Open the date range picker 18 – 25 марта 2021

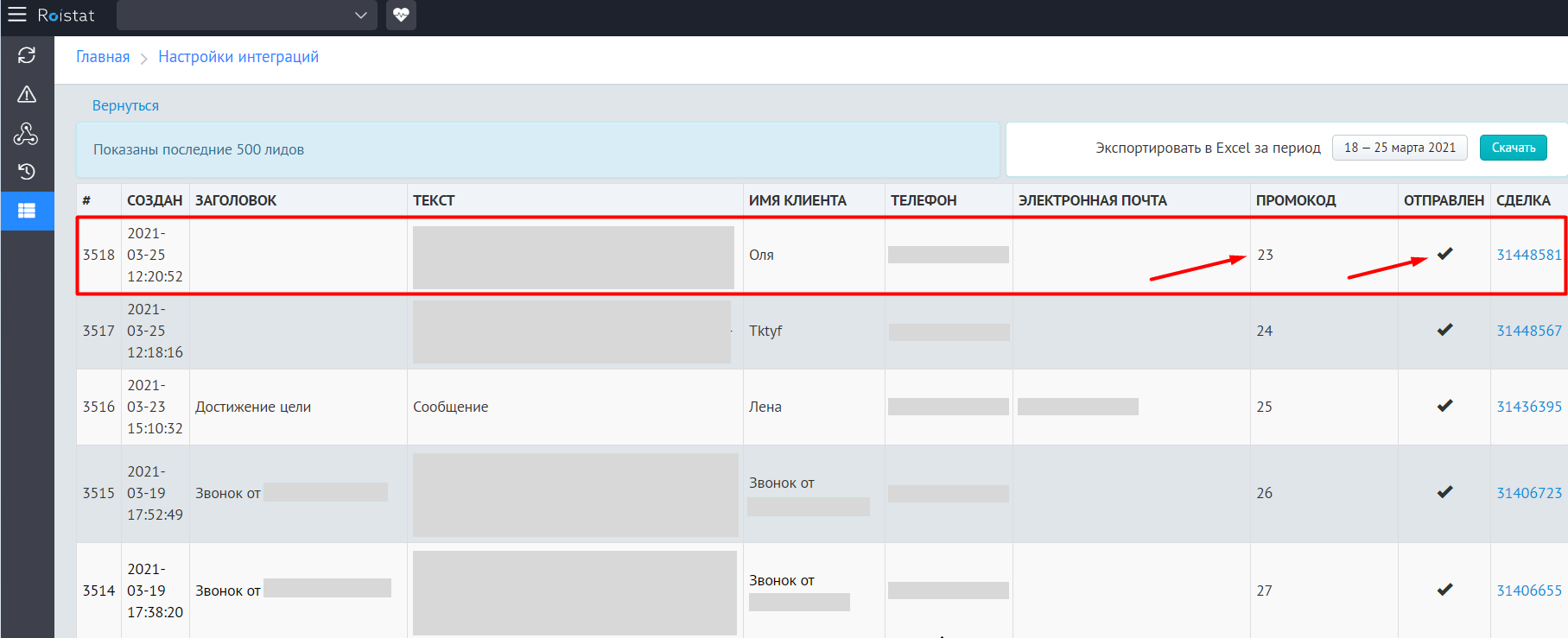1400,148
